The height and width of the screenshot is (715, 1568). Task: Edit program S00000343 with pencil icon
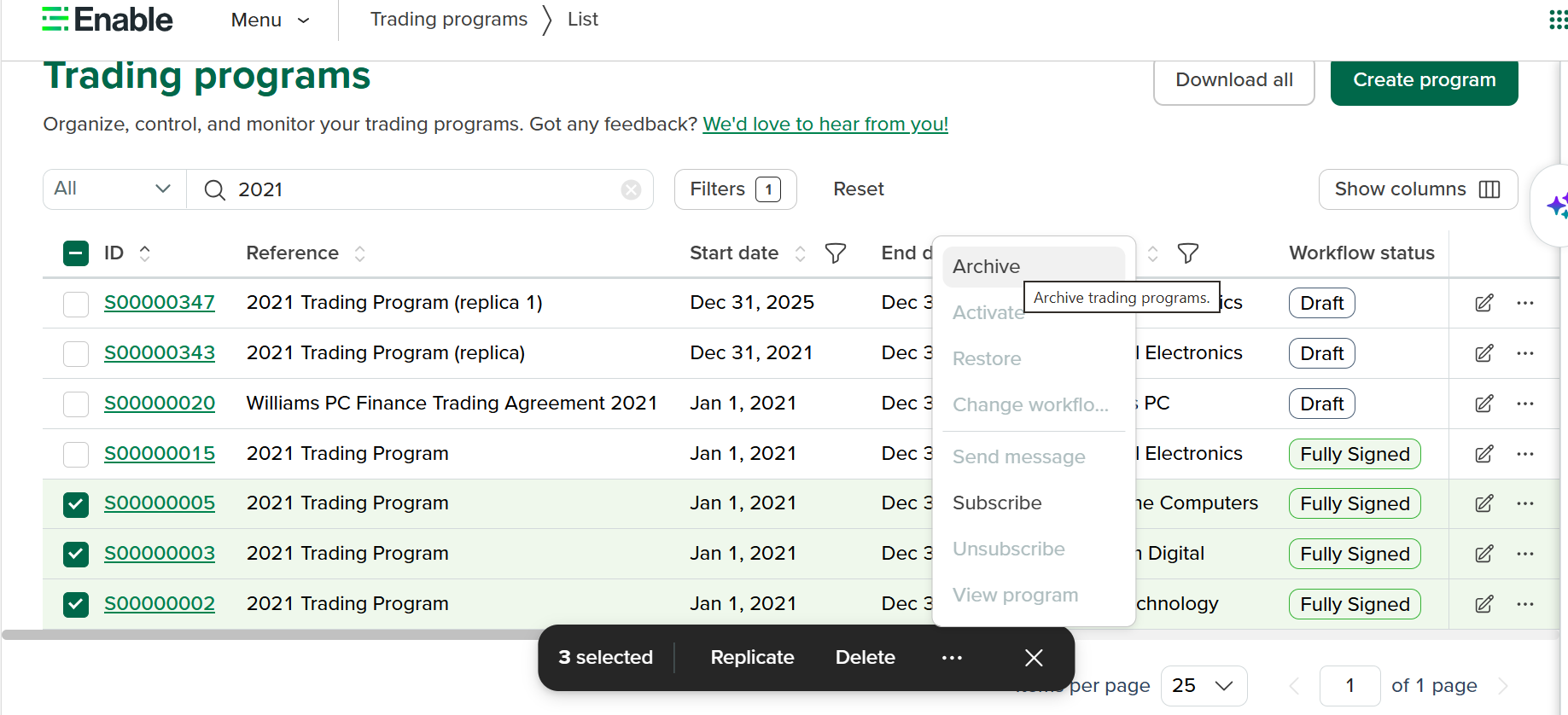(1484, 353)
